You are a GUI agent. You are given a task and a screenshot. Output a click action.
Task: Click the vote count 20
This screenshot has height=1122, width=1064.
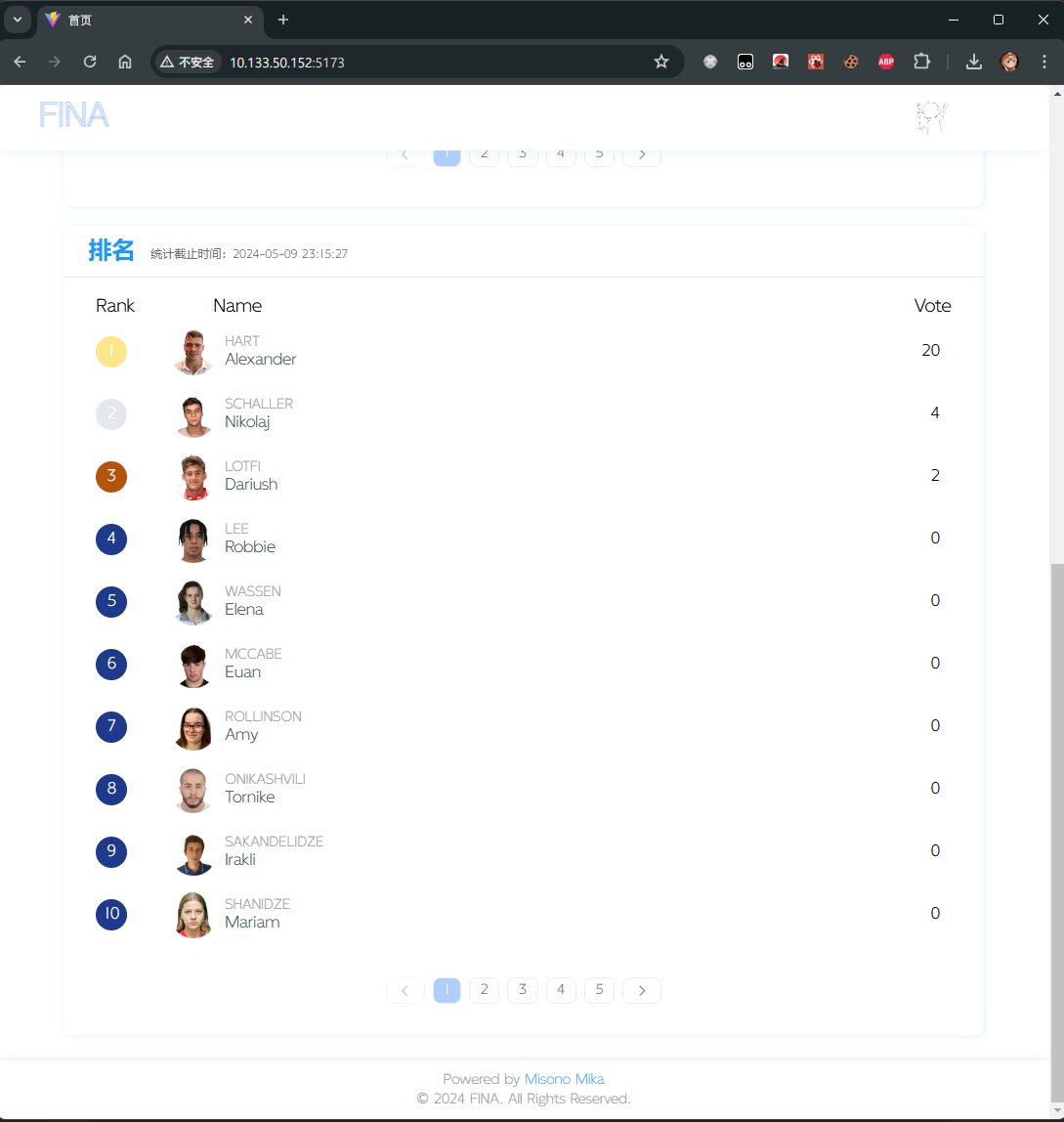931,351
